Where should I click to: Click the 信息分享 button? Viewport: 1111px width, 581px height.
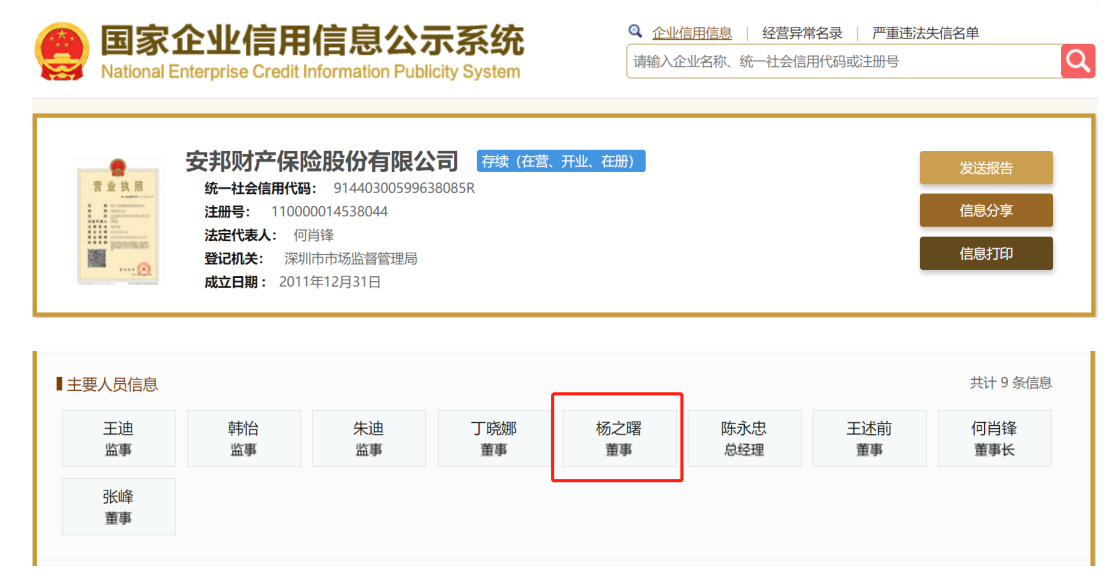click(986, 210)
